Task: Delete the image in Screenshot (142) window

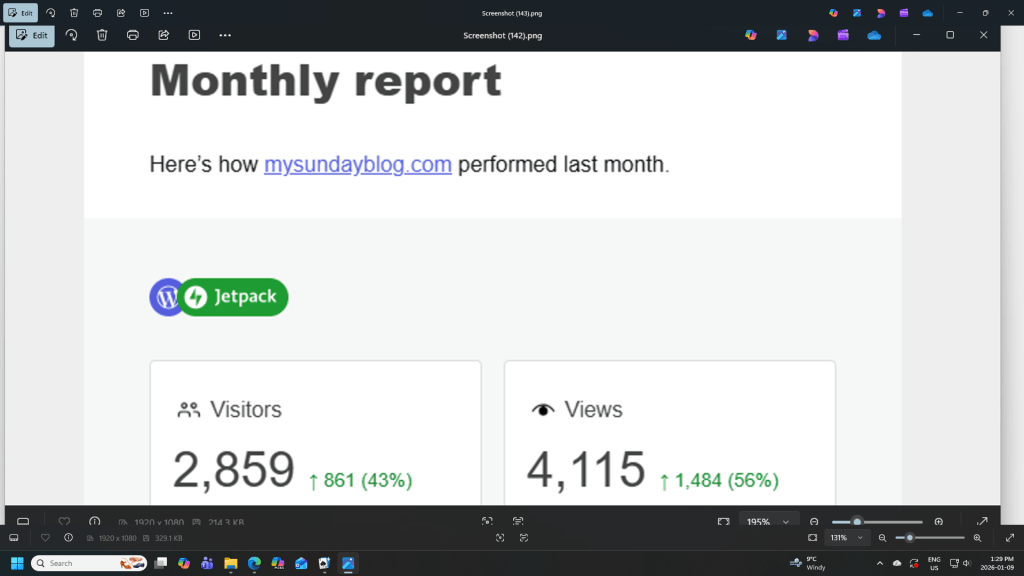Action: 102,35
